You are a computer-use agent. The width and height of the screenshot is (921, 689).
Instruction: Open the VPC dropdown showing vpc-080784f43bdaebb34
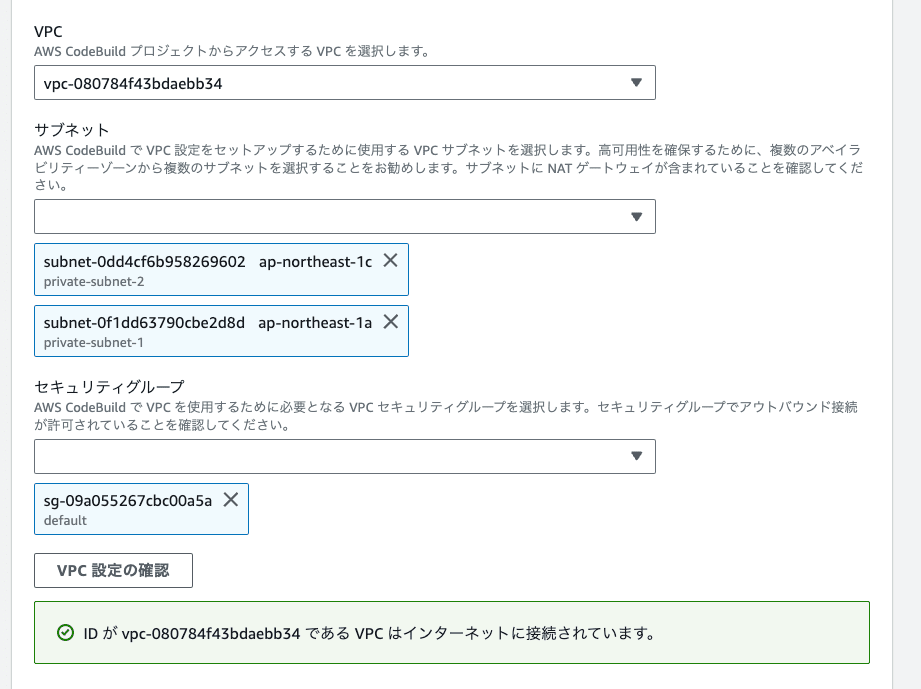345,83
